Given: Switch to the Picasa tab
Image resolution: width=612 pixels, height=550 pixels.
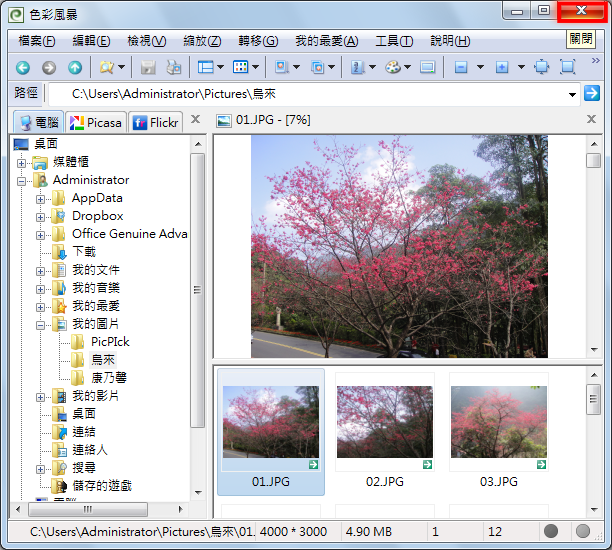Looking at the screenshot, I should [x=96, y=123].
